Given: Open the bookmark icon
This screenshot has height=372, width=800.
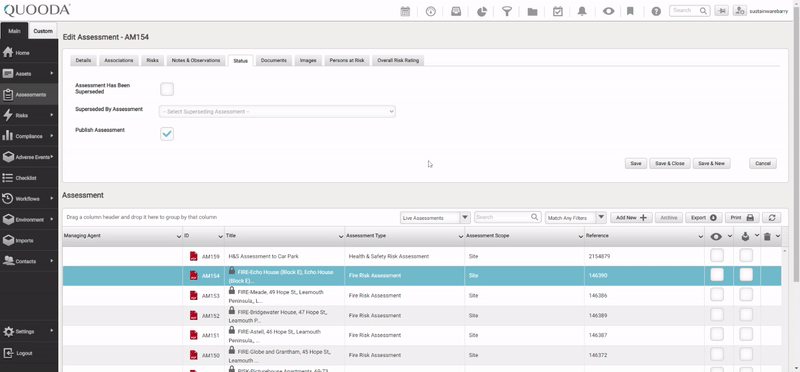Looking at the screenshot, I should coord(630,11).
